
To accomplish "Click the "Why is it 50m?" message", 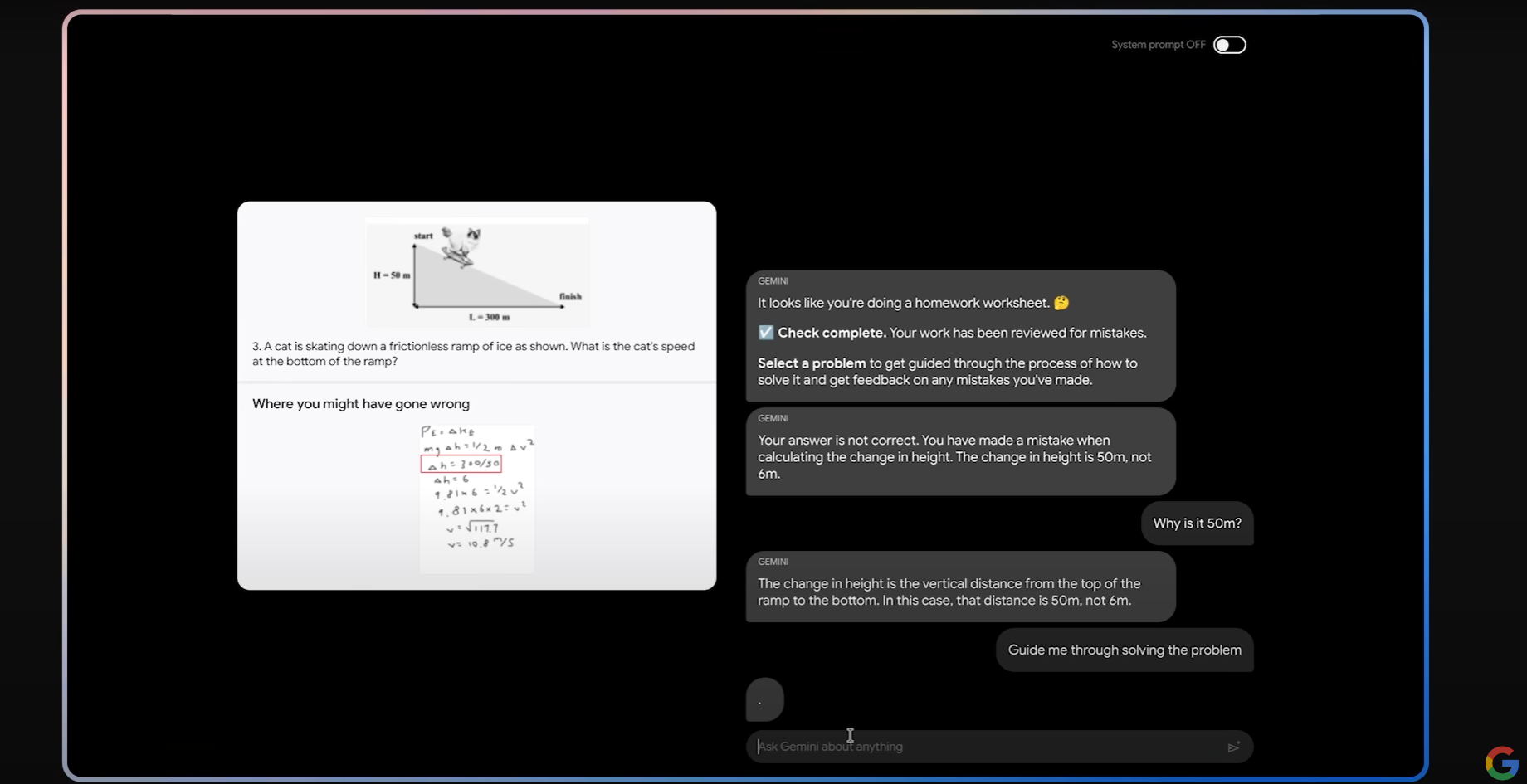I will 1197,523.
